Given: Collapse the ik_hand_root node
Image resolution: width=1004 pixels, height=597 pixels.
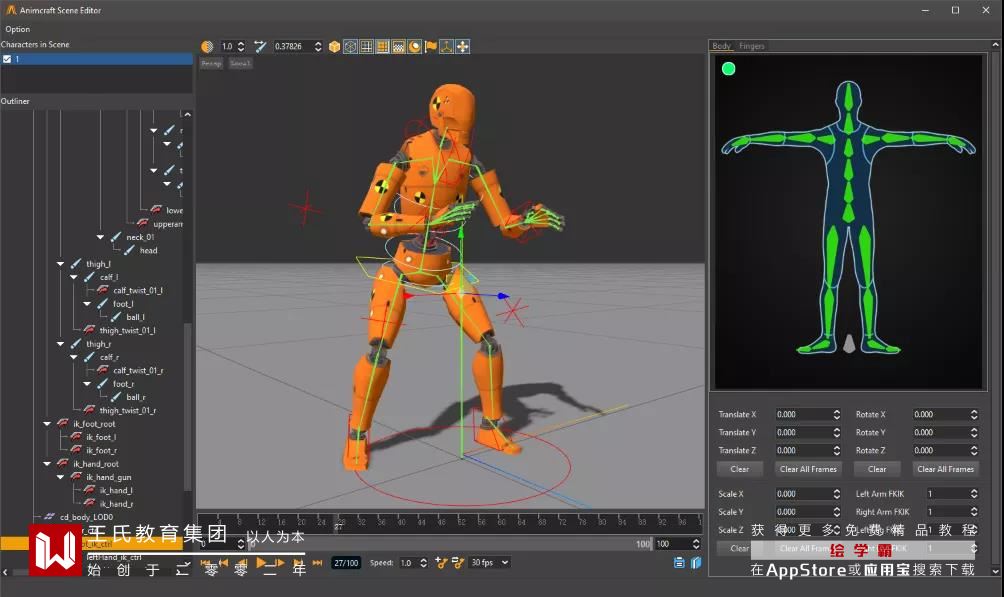Looking at the screenshot, I should pos(47,464).
